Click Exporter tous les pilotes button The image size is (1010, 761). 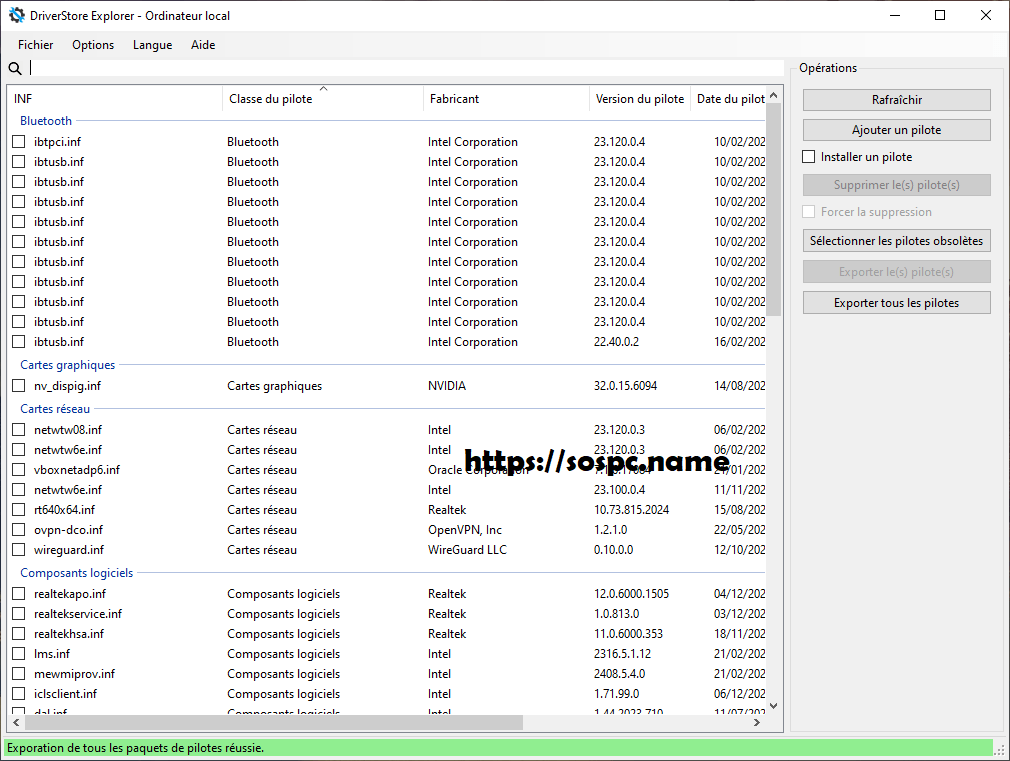(x=896, y=303)
